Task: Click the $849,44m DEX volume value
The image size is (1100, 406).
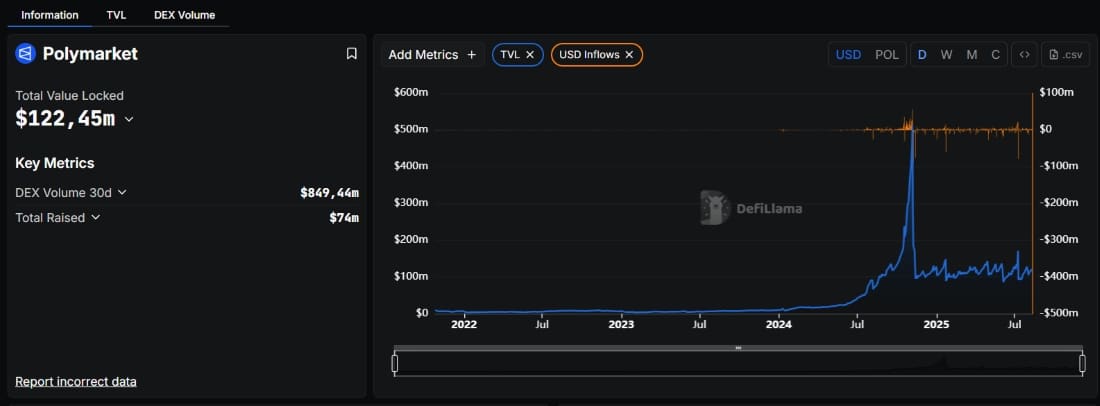Action: [x=329, y=192]
